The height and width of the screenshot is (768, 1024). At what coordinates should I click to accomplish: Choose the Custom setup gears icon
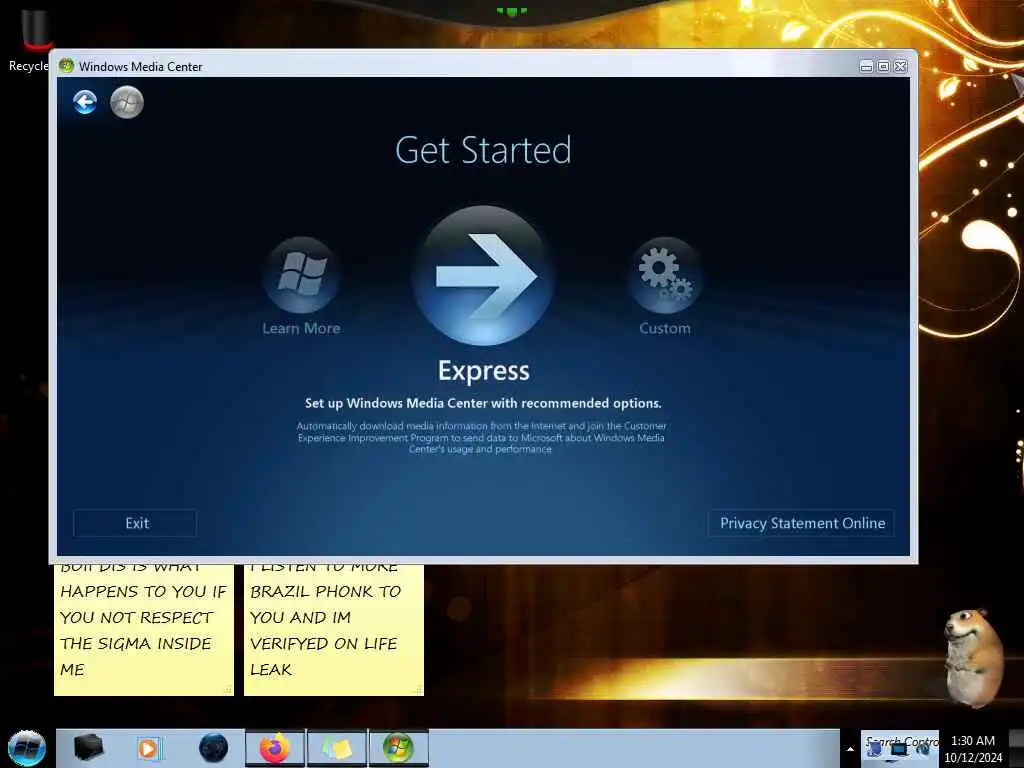pos(665,275)
